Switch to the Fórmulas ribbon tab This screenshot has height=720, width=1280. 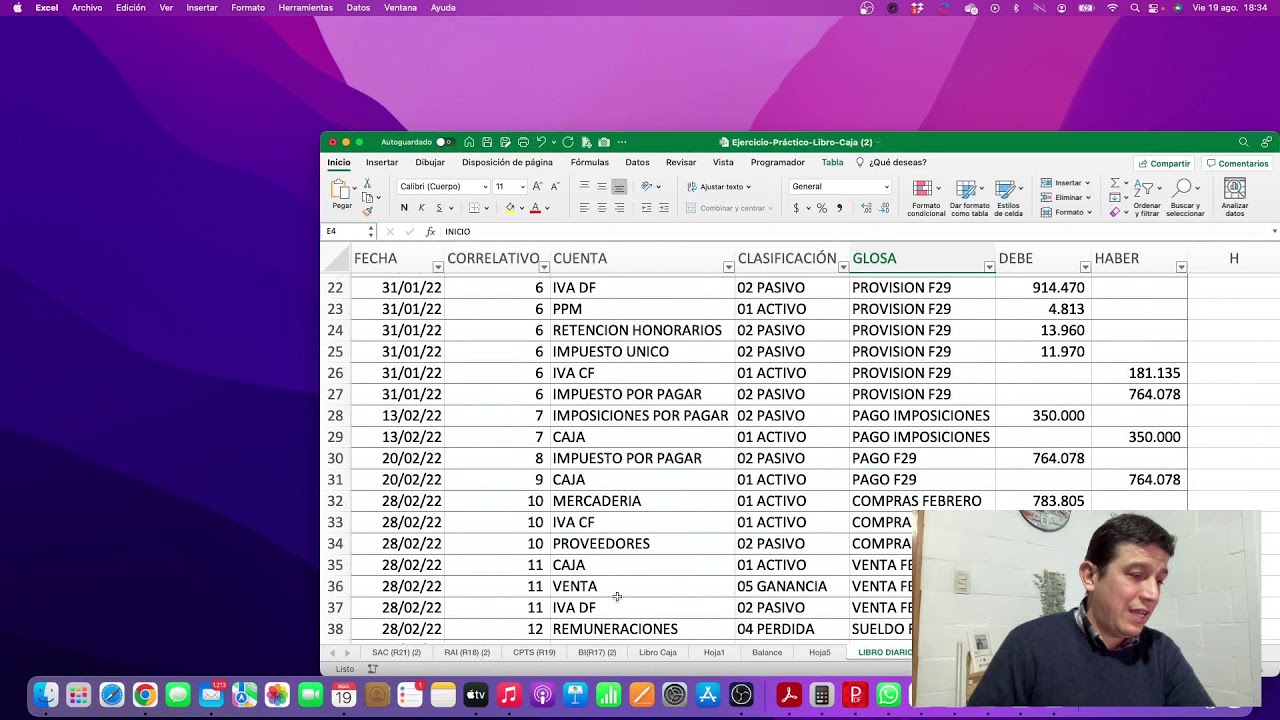[x=589, y=162]
